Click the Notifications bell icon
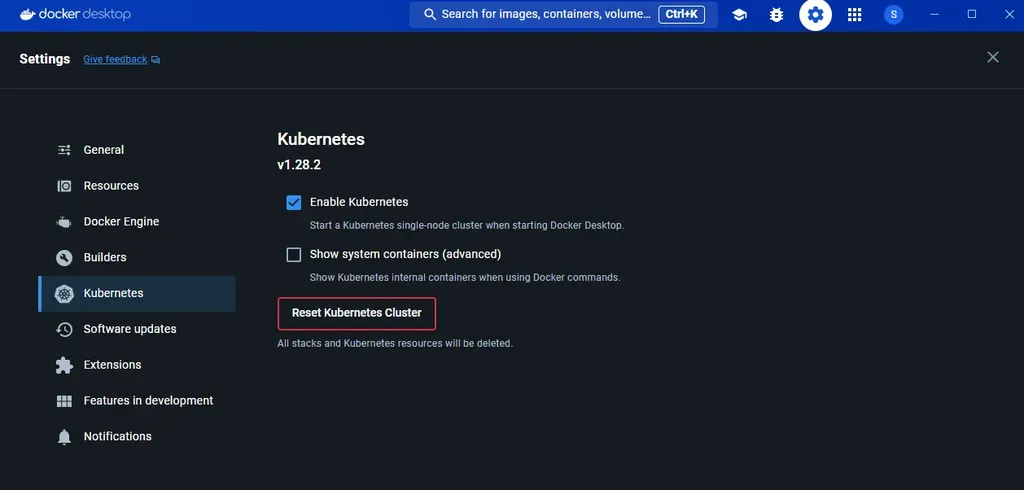Viewport: 1024px width, 490px height. (x=64, y=437)
